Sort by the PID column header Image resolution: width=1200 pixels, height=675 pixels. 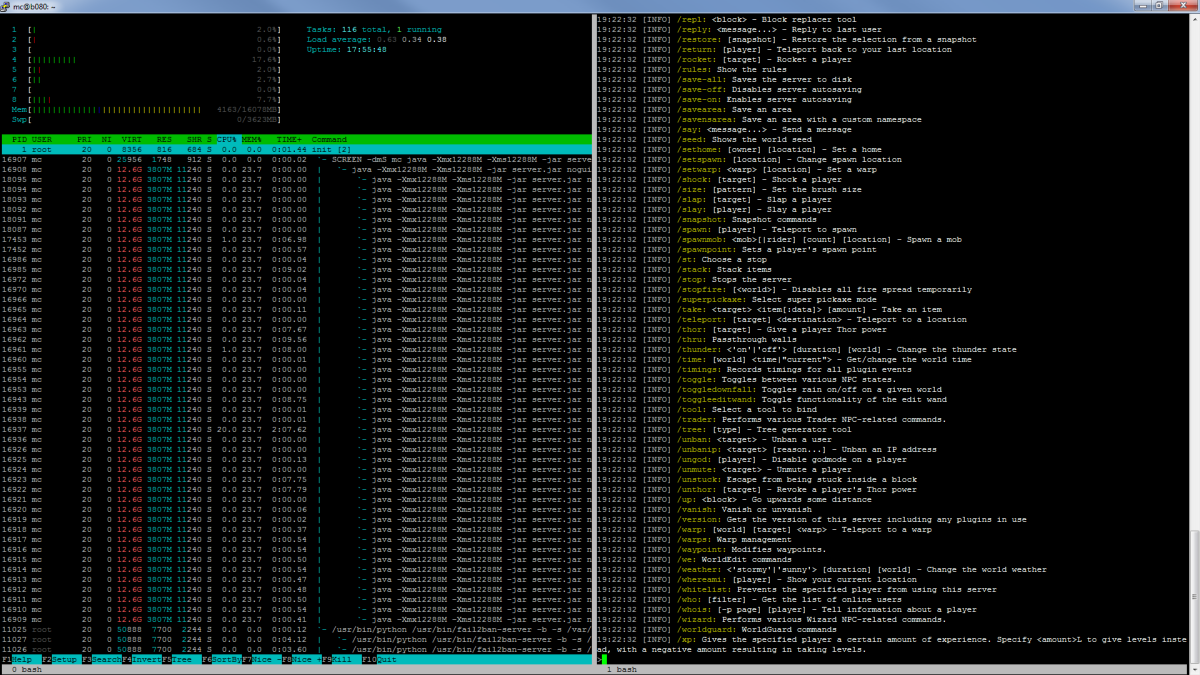coord(18,140)
